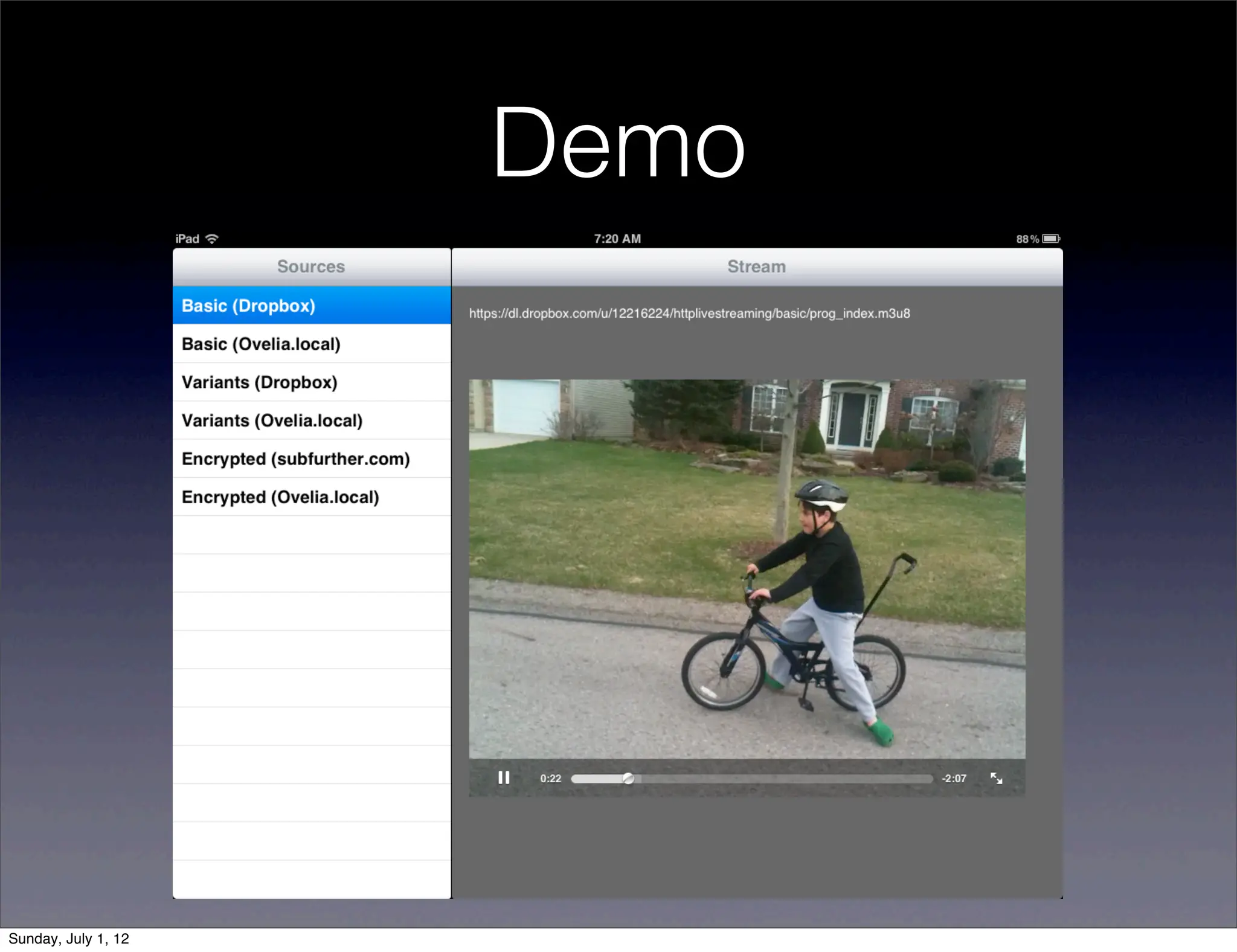Click the Stream panel header

click(756, 266)
